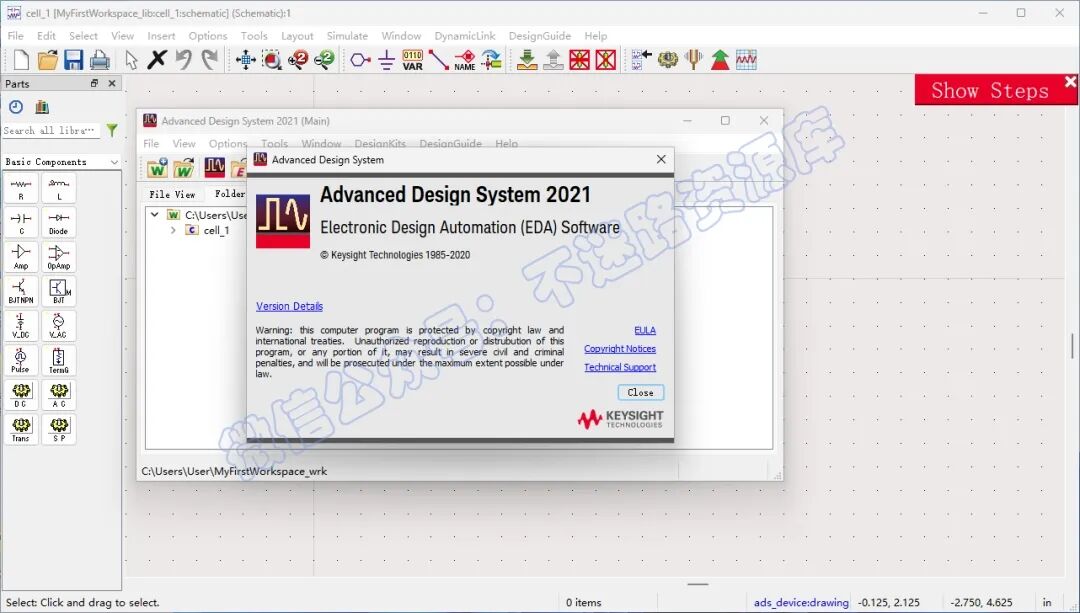Image resolution: width=1080 pixels, height=613 pixels.
Task: Click green filter funnel in Parts panel
Action: [112, 130]
